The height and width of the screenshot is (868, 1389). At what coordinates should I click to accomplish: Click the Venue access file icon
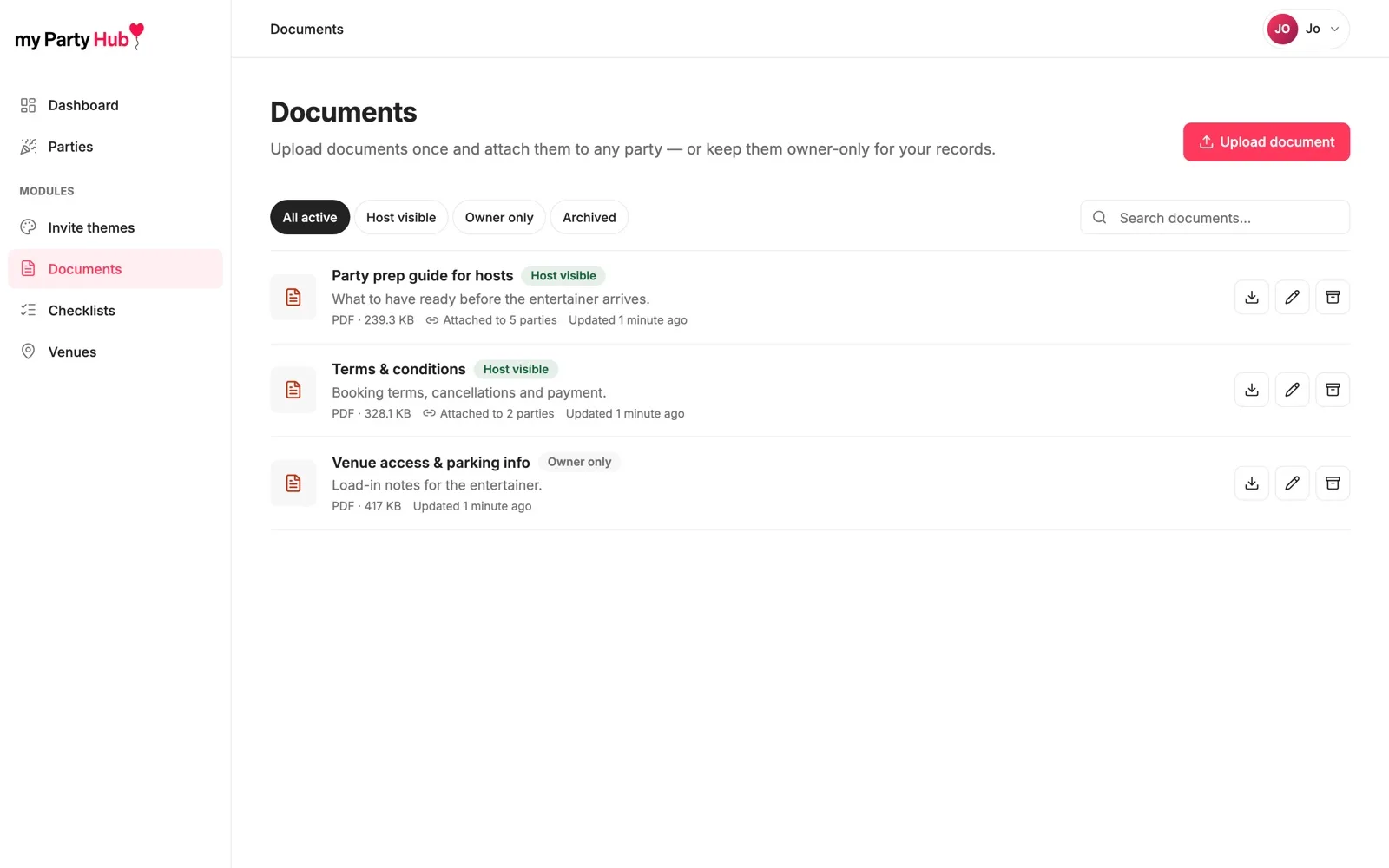[293, 483]
